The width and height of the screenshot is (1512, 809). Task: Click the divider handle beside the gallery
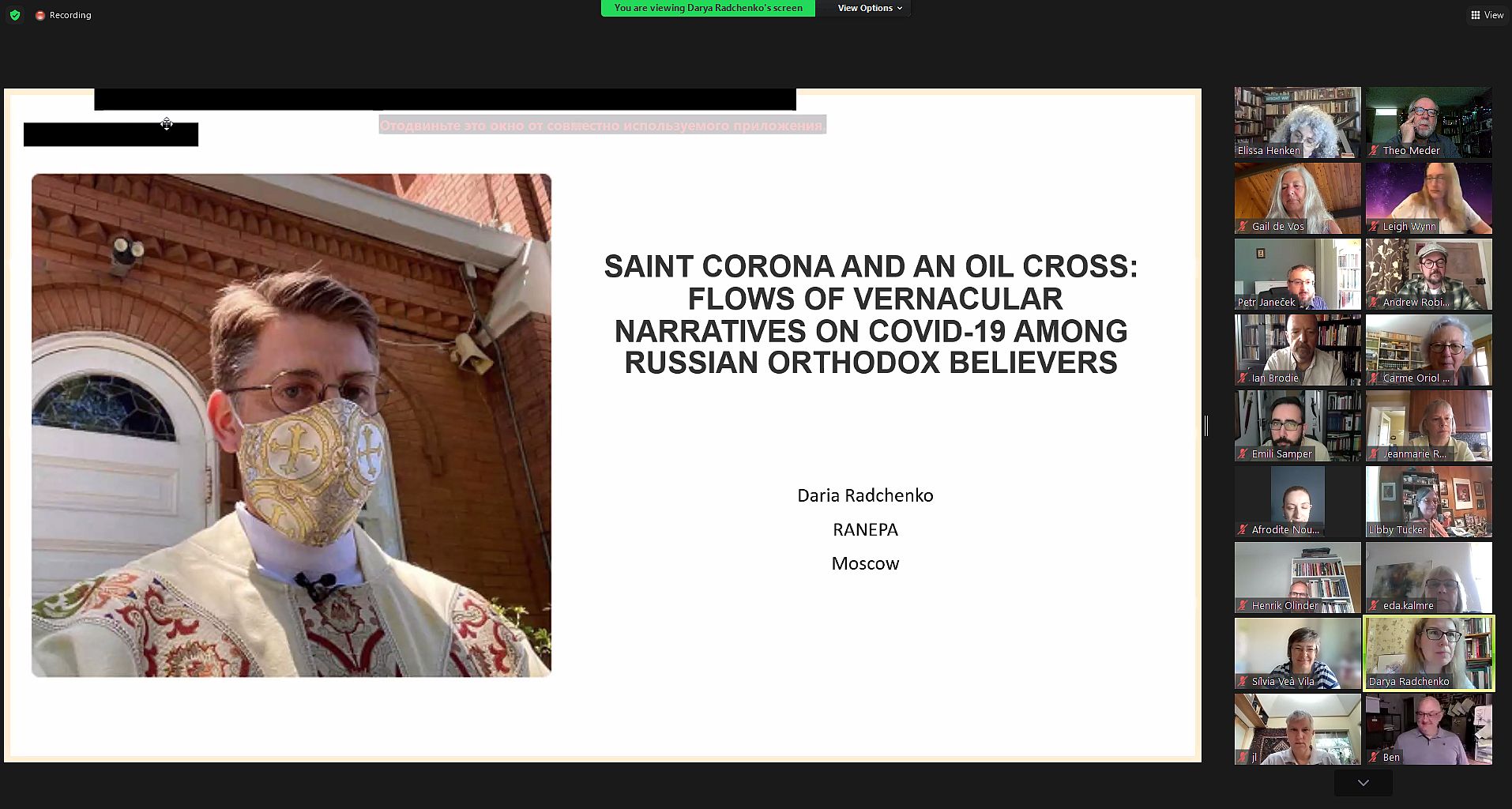coord(1206,426)
